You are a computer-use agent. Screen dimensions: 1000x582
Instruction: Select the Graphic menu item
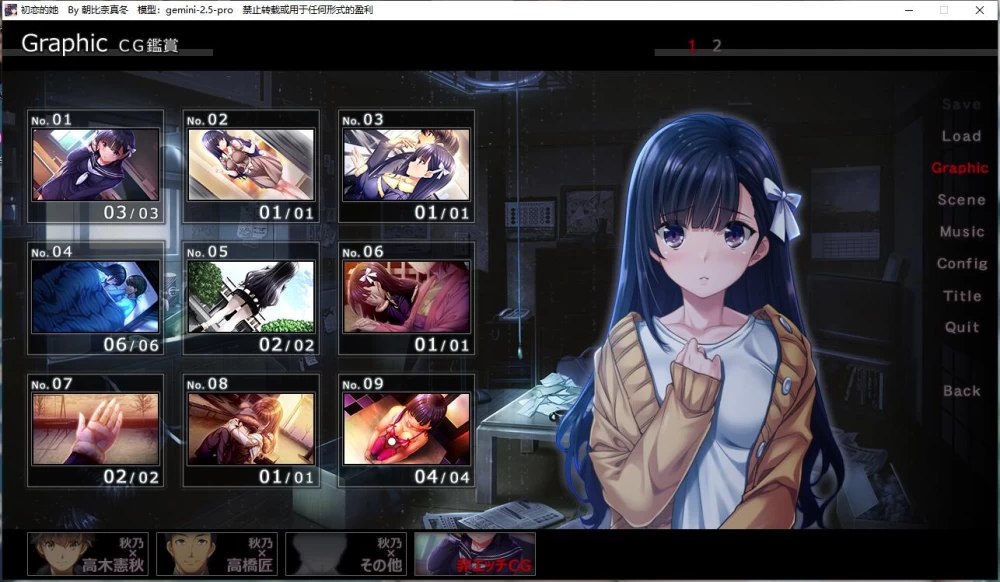pos(959,168)
